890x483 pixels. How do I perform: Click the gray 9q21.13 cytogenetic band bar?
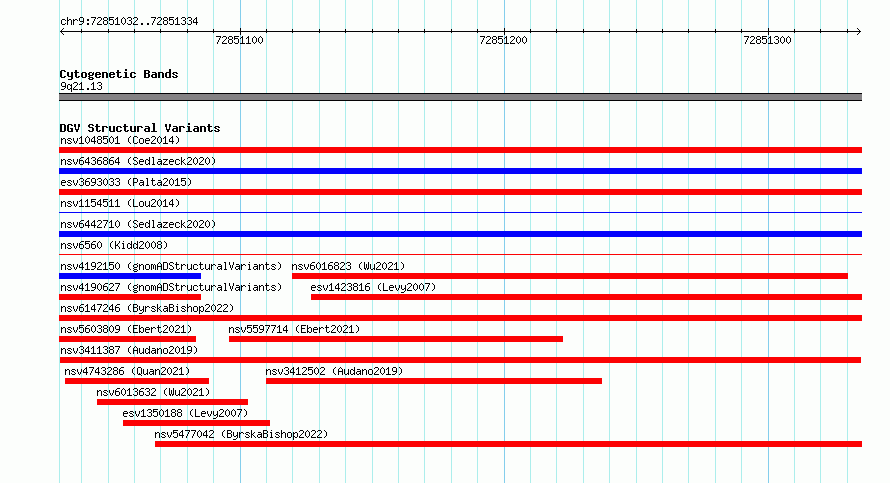(460, 97)
